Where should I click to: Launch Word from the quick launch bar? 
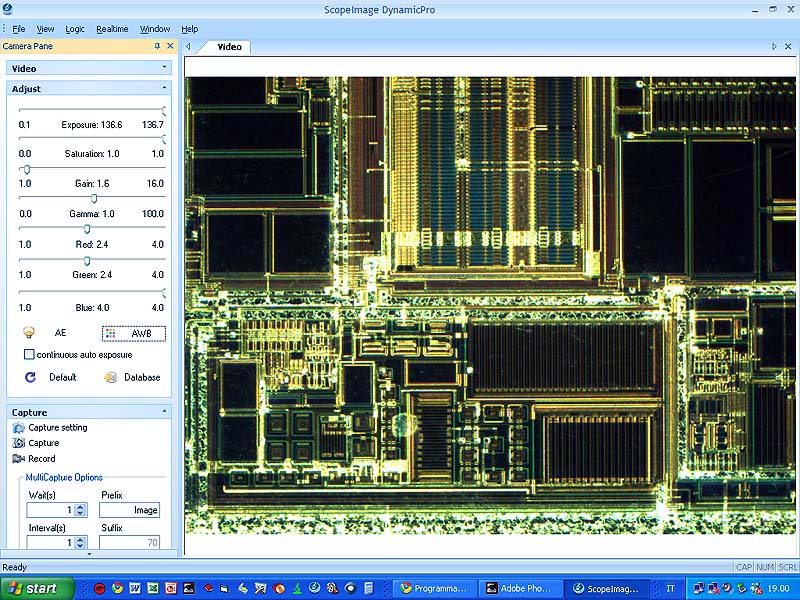pos(135,588)
